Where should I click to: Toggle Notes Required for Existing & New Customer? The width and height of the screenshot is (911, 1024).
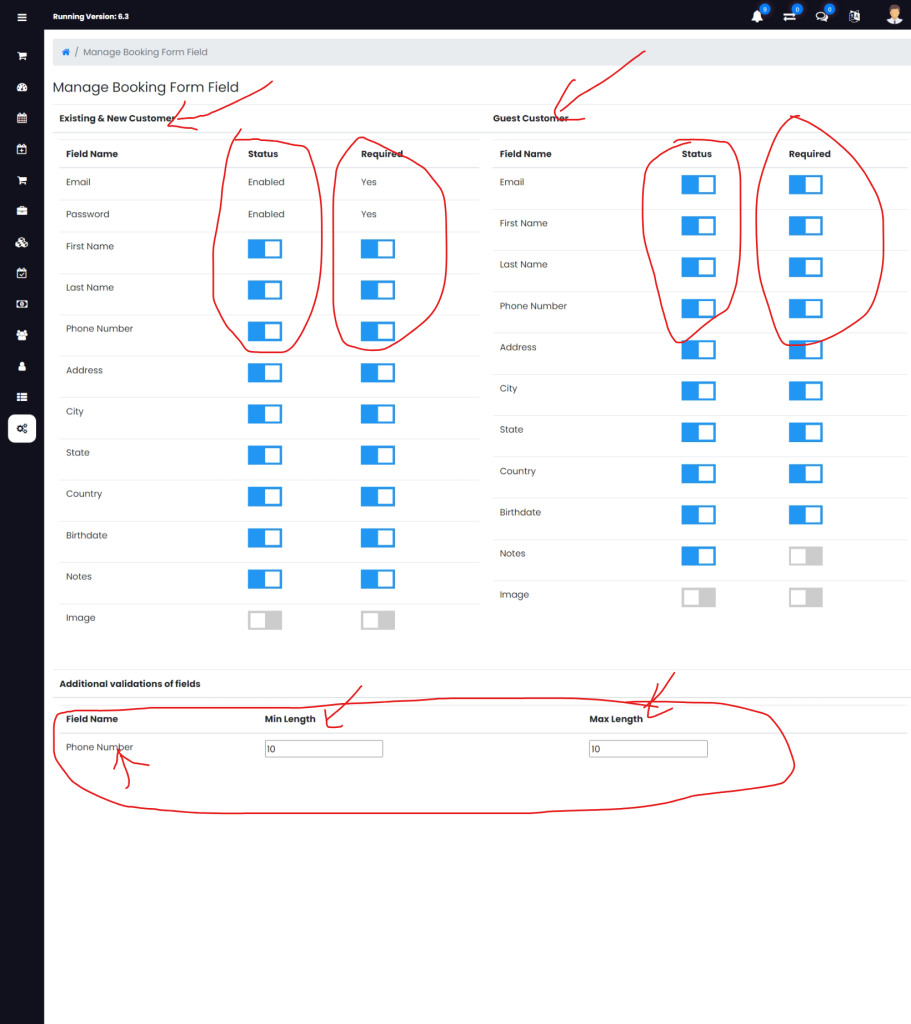tap(377, 579)
